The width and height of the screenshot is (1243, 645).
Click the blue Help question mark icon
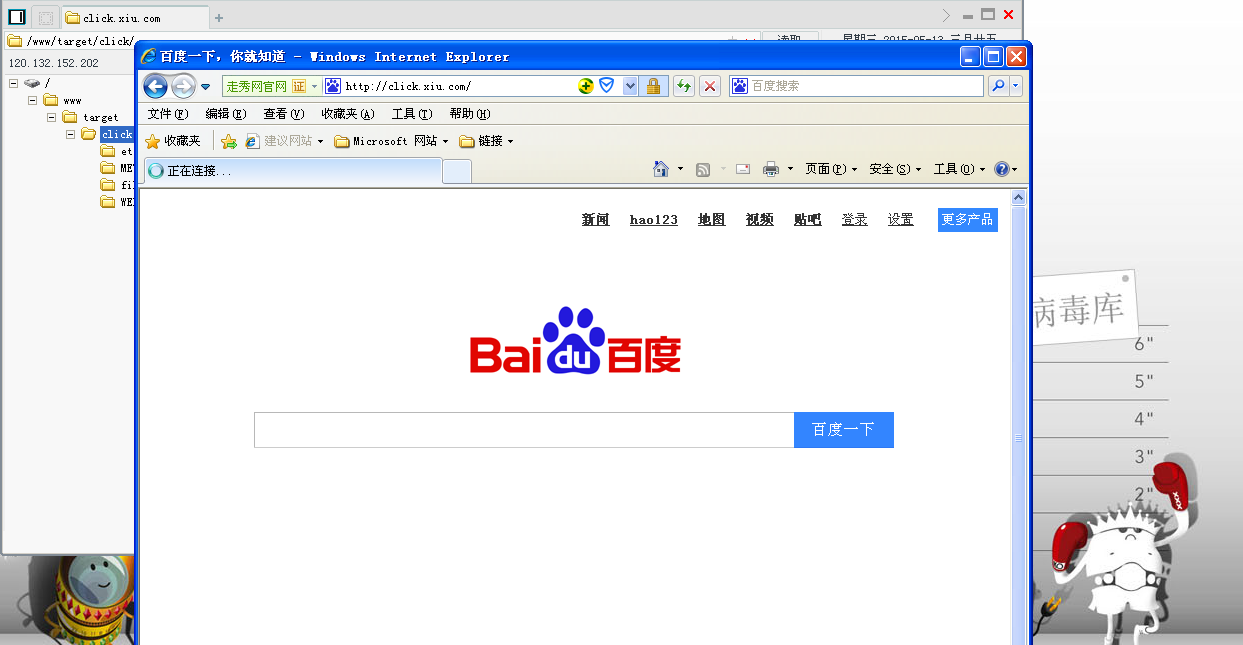coord(1002,169)
